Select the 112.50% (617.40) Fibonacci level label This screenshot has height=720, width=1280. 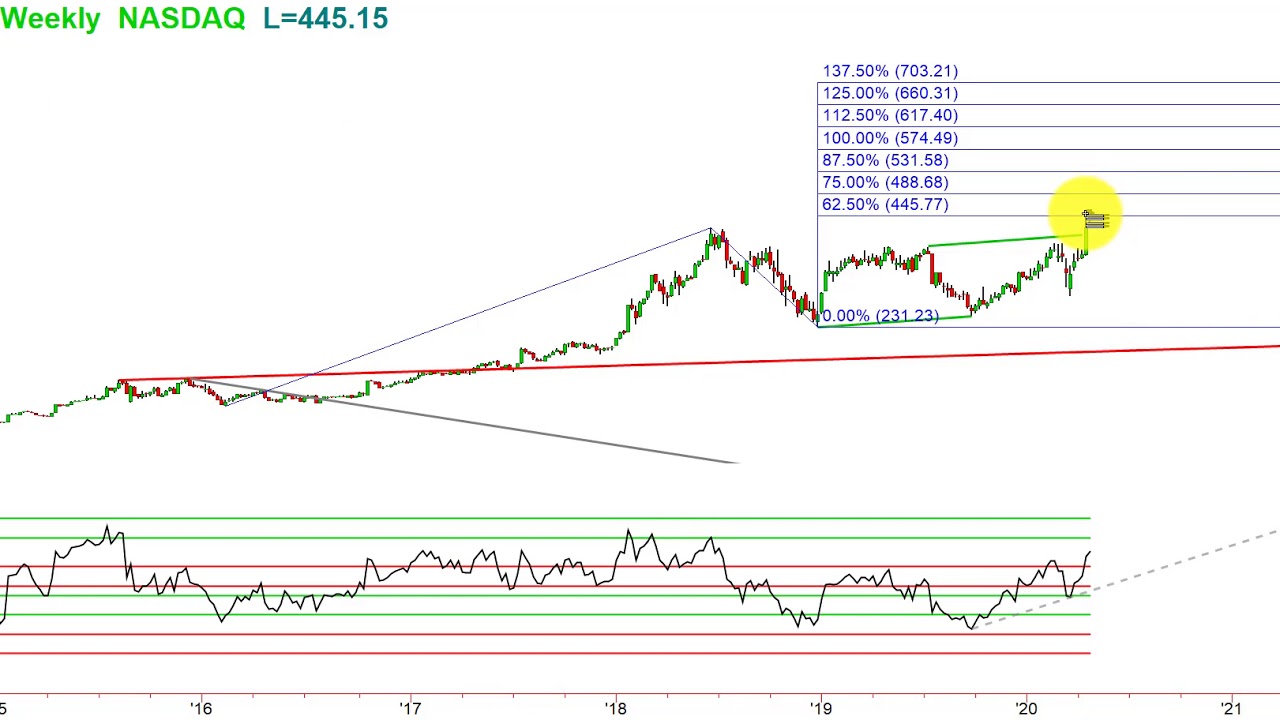(x=890, y=115)
